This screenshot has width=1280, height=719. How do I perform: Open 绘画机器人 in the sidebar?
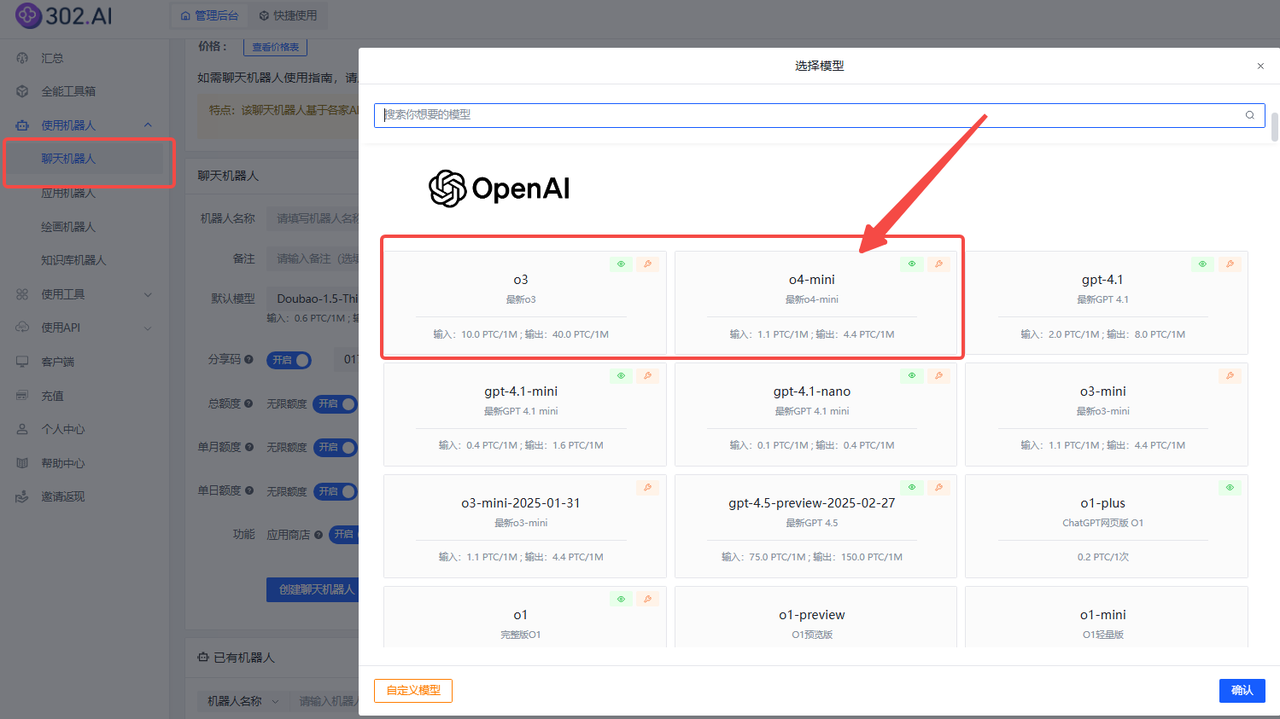68,227
